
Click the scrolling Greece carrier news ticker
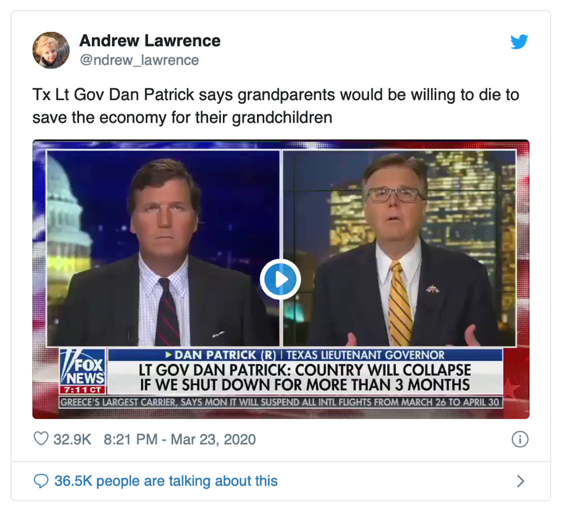tap(280, 402)
